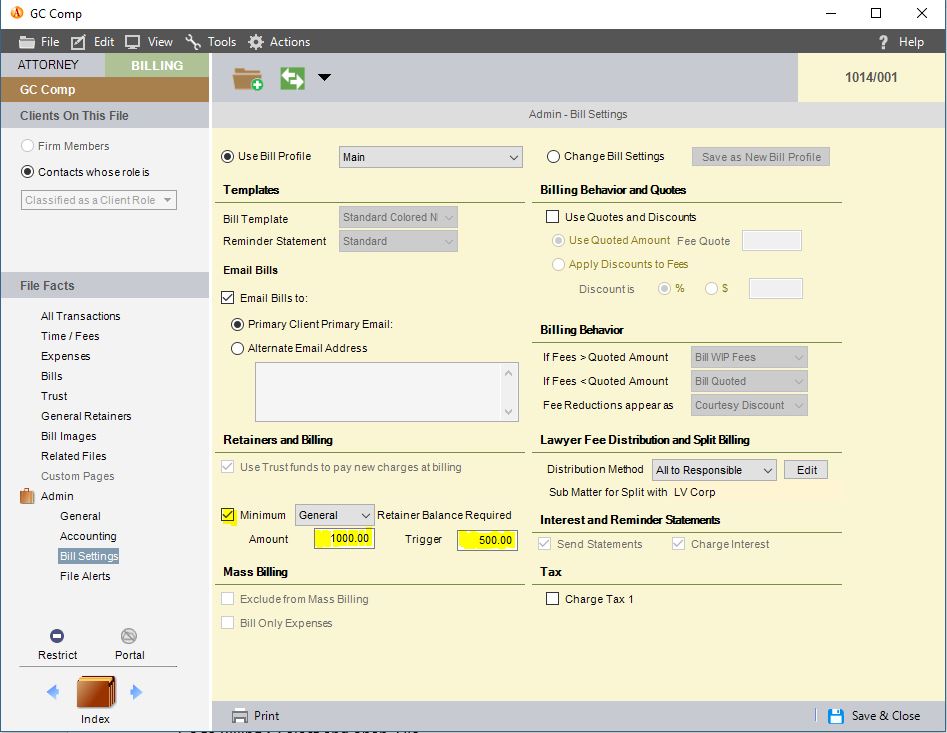Viewport: 947px width, 733px height.
Task: Open General Retainers in File Facts
Action: coord(86,415)
